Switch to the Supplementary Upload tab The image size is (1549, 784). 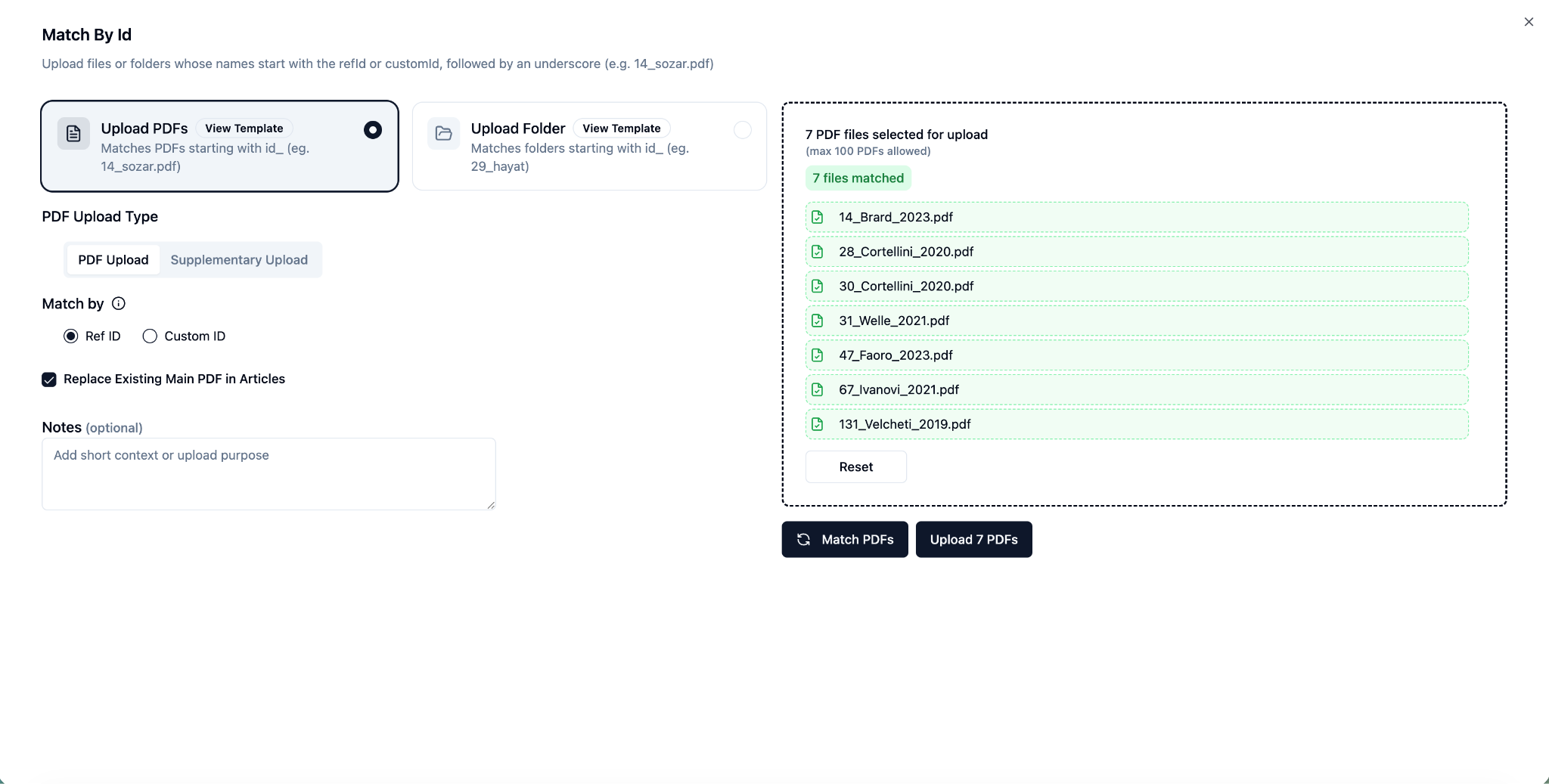pyautogui.click(x=239, y=260)
